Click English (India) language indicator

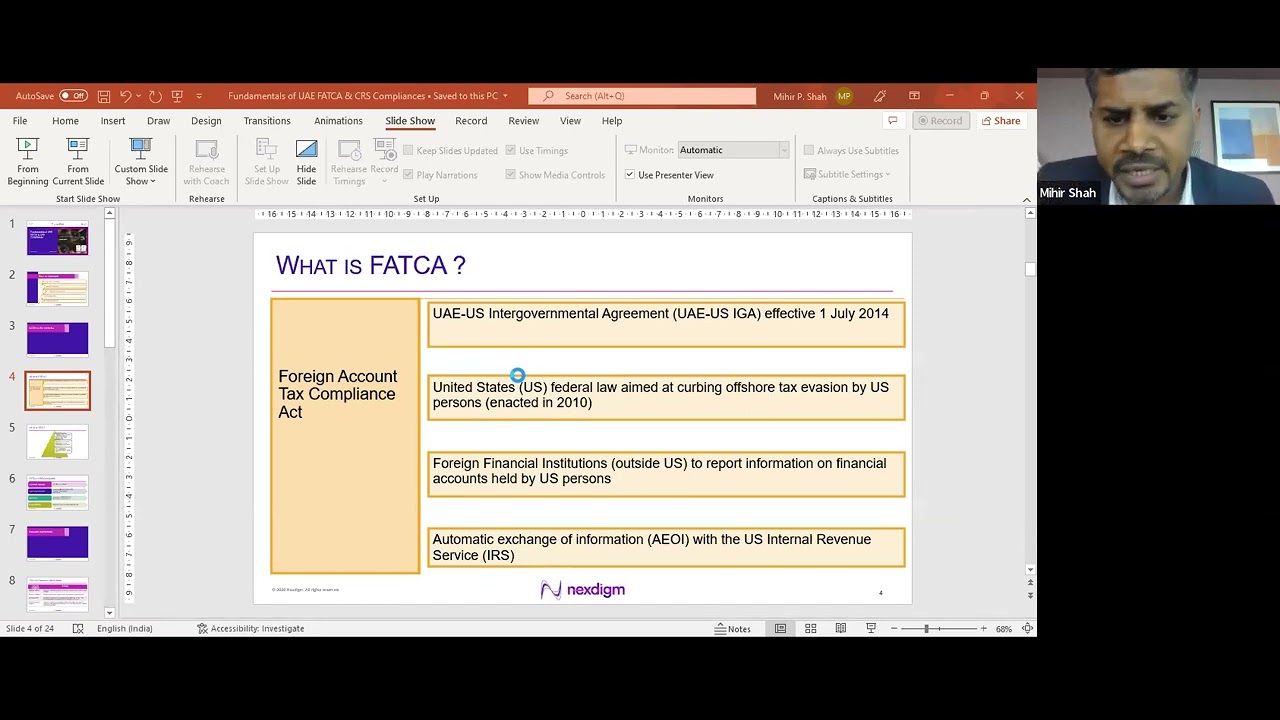point(124,628)
